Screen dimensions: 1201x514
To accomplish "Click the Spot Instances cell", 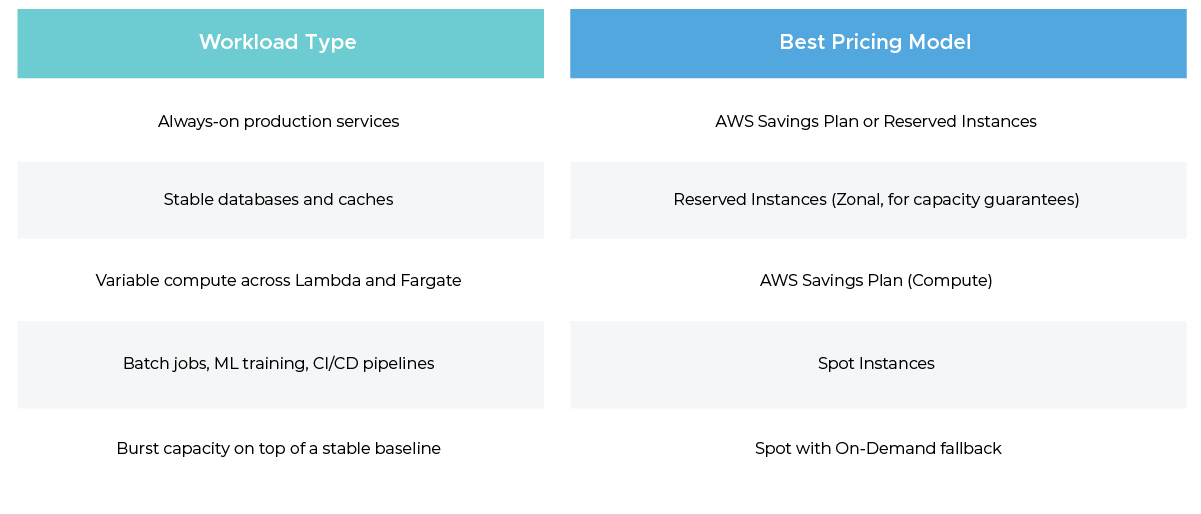I will 878,364.
